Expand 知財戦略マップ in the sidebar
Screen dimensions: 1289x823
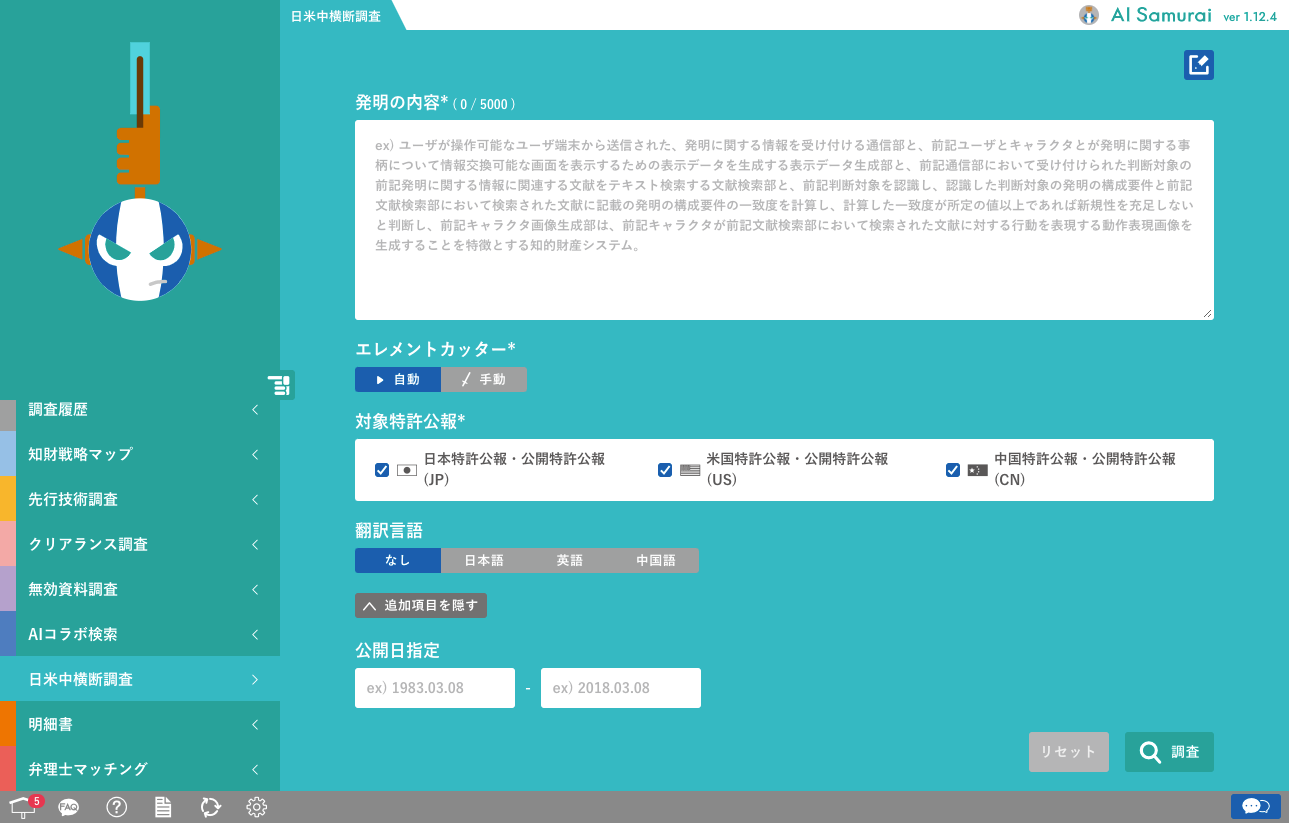pyautogui.click(x=140, y=454)
